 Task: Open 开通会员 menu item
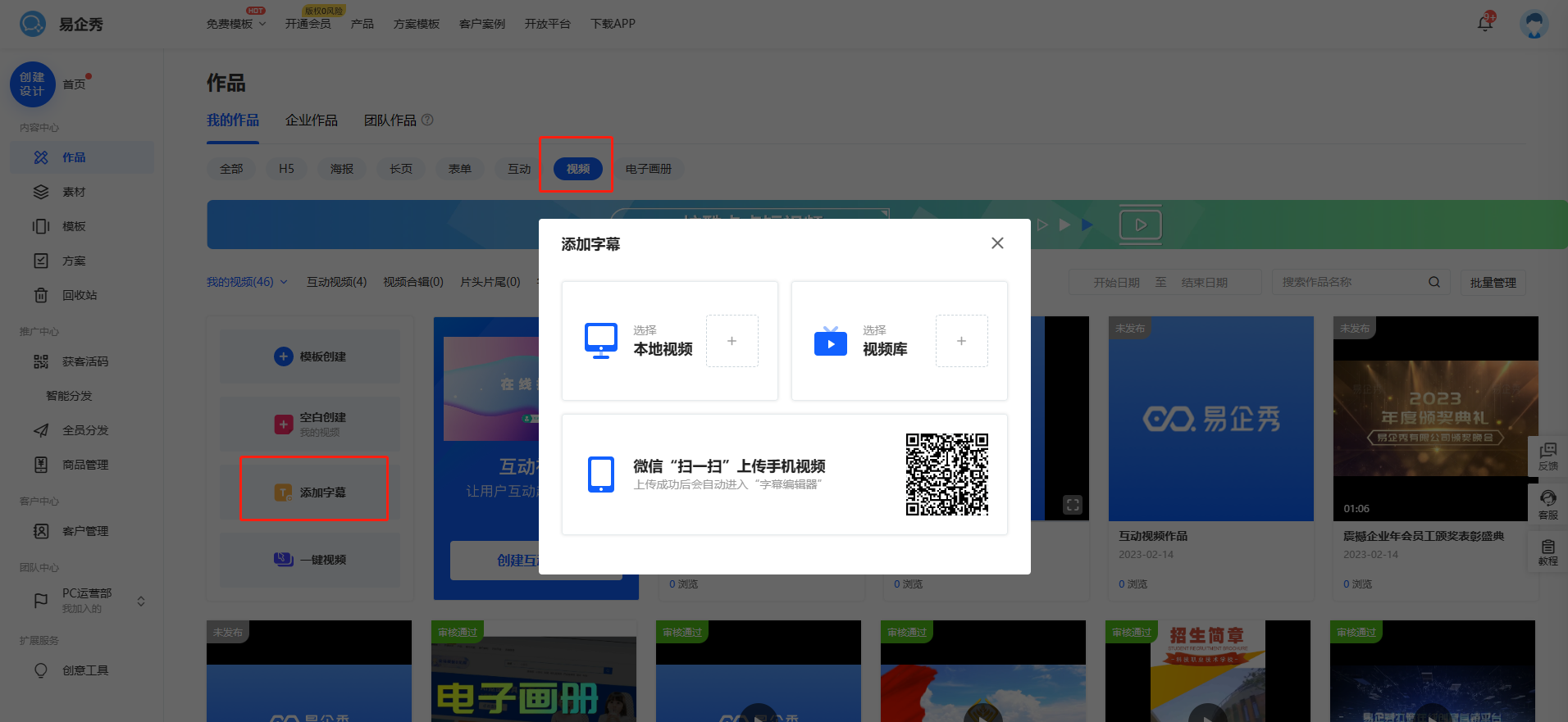point(308,24)
